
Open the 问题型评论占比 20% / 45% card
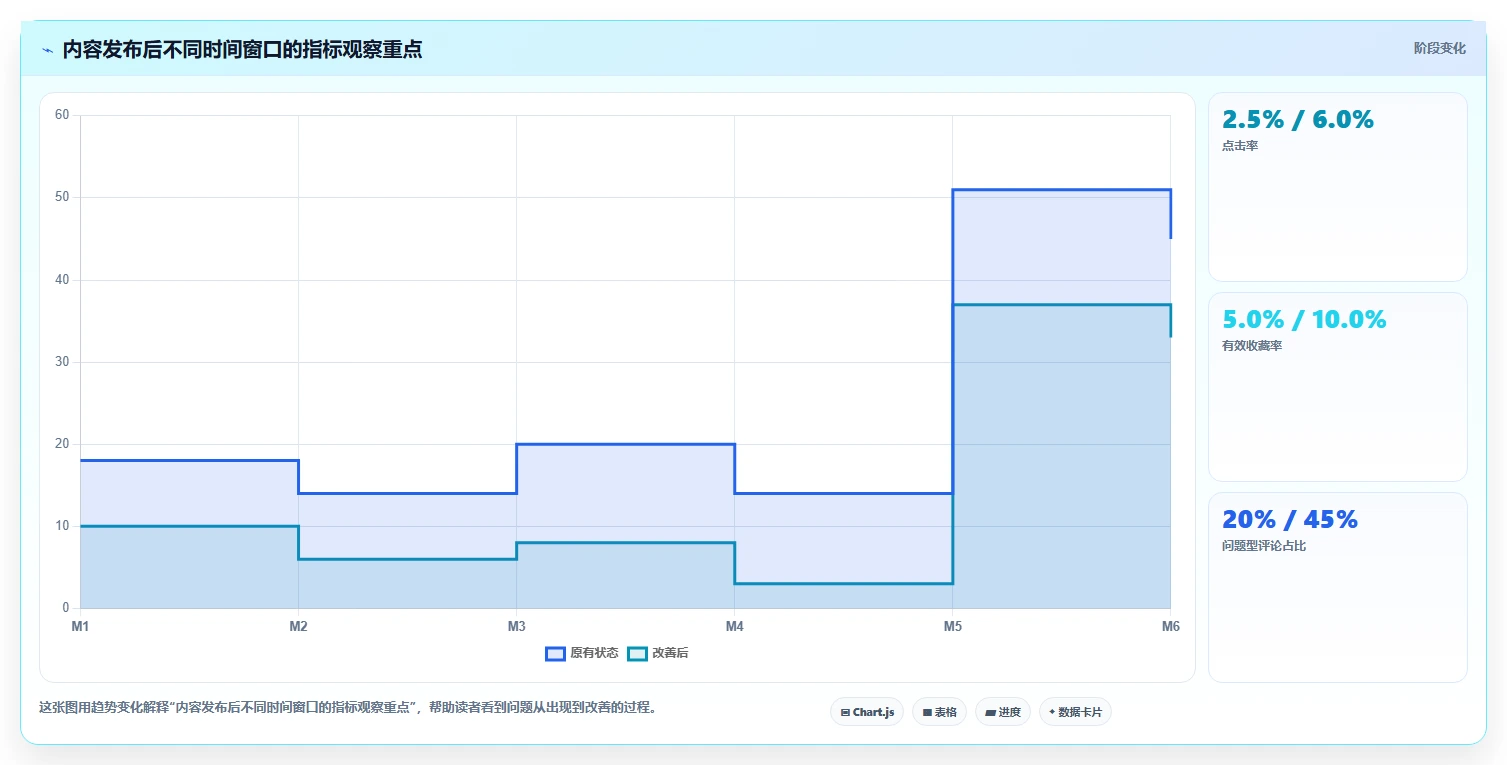pos(1337,587)
